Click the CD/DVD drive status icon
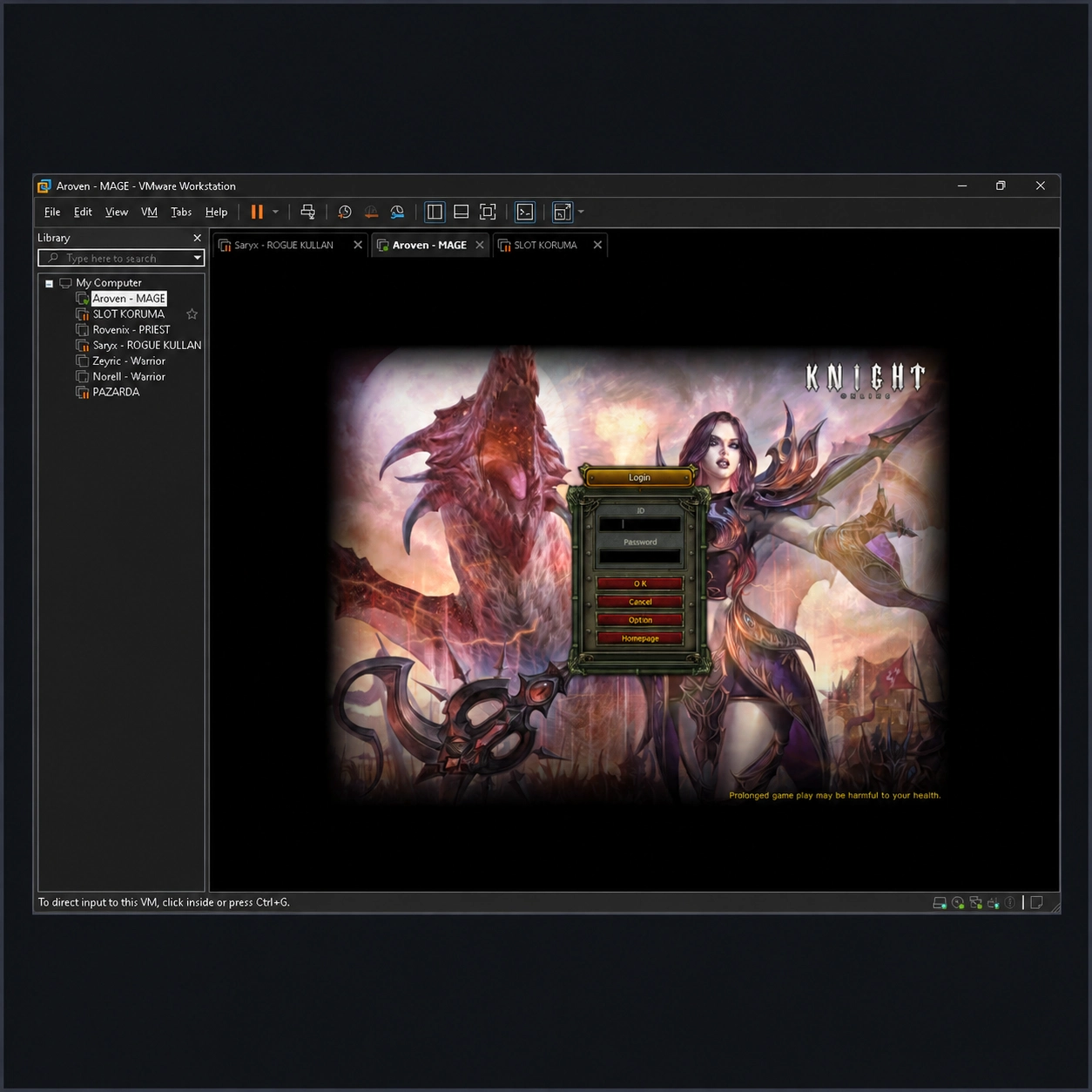Viewport: 1092px width, 1092px height. click(958, 903)
